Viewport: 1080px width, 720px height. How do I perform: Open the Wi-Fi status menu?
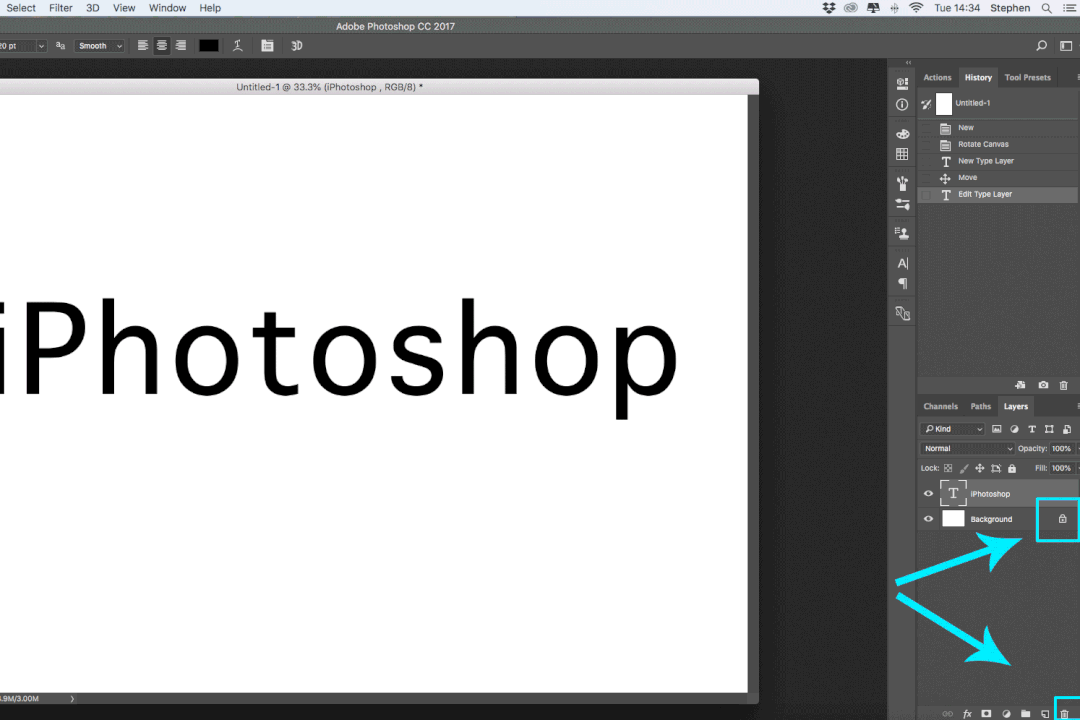[x=916, y=8]
